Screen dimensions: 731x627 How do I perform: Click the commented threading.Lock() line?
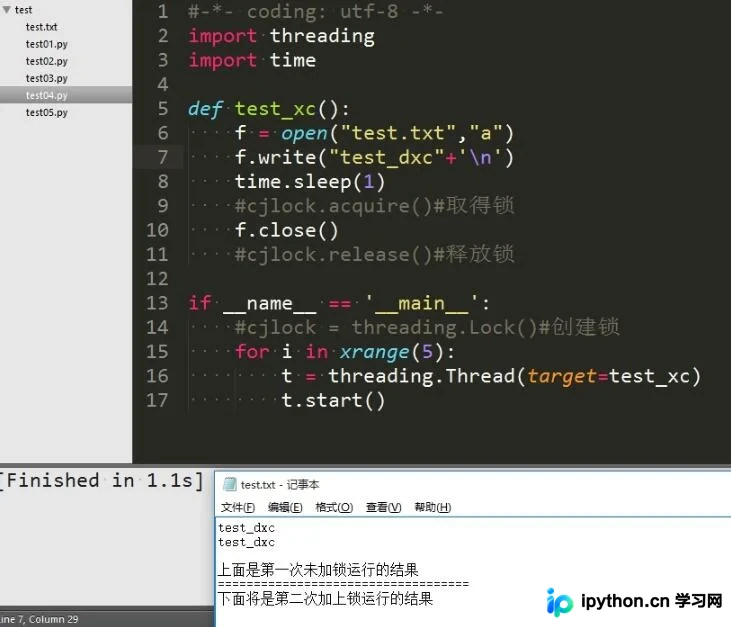click(x=427, y=327)
